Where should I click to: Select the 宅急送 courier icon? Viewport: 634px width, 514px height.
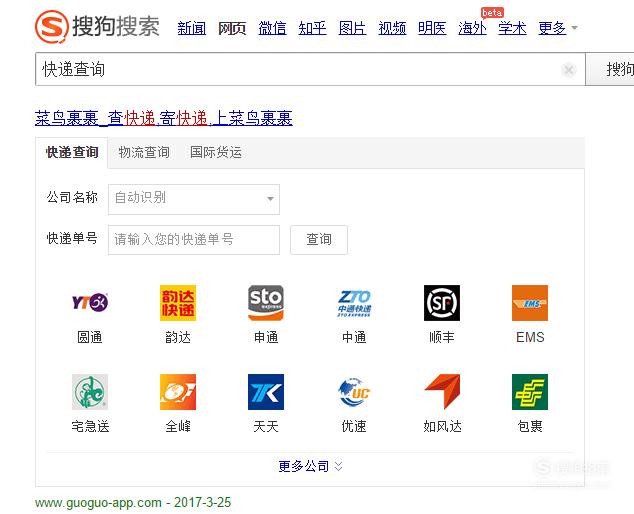pos(90,392)
